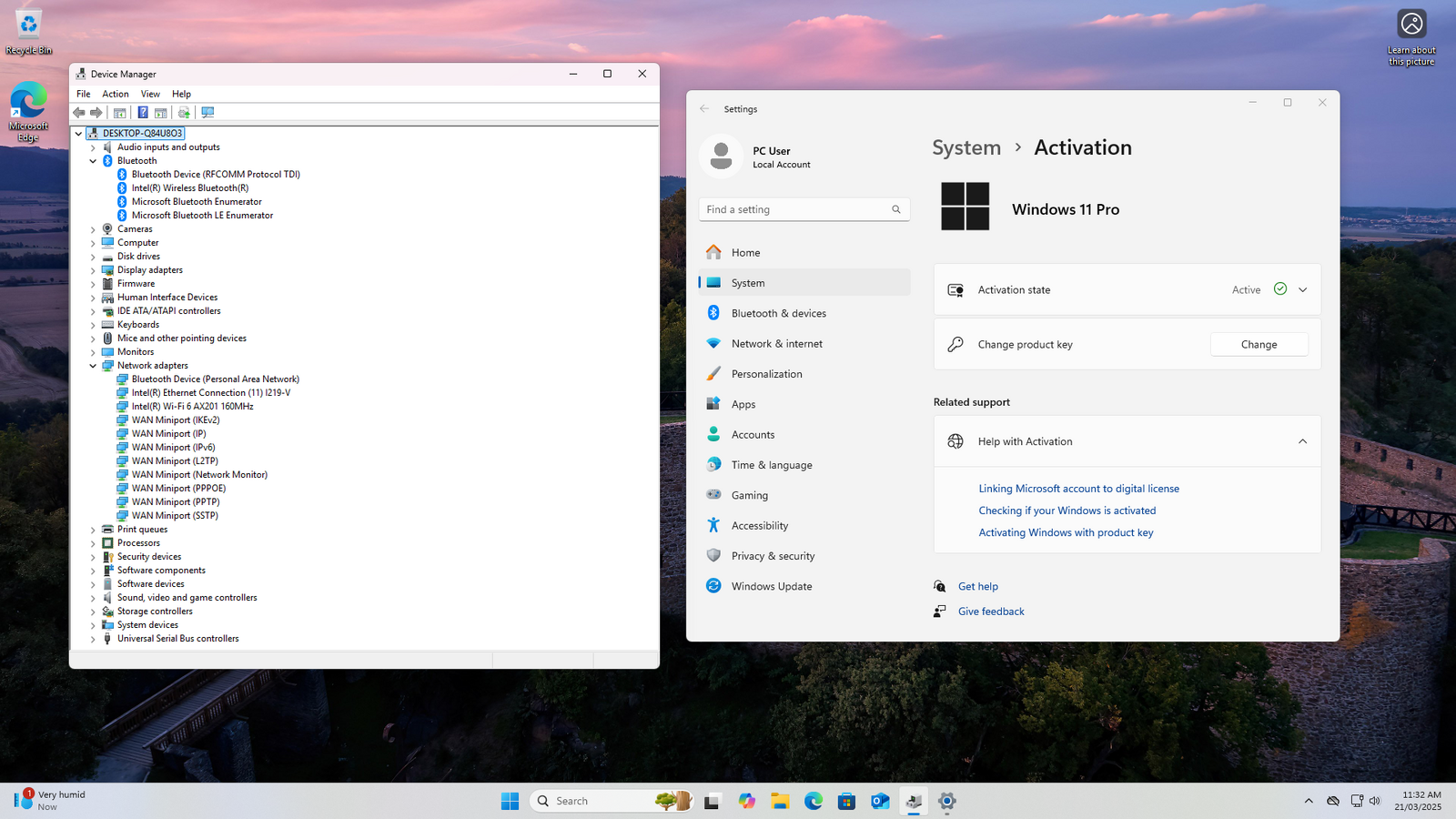Click the Settings back arrow
The height and width of the screenshot is (819, 1456).
[704, 109]
